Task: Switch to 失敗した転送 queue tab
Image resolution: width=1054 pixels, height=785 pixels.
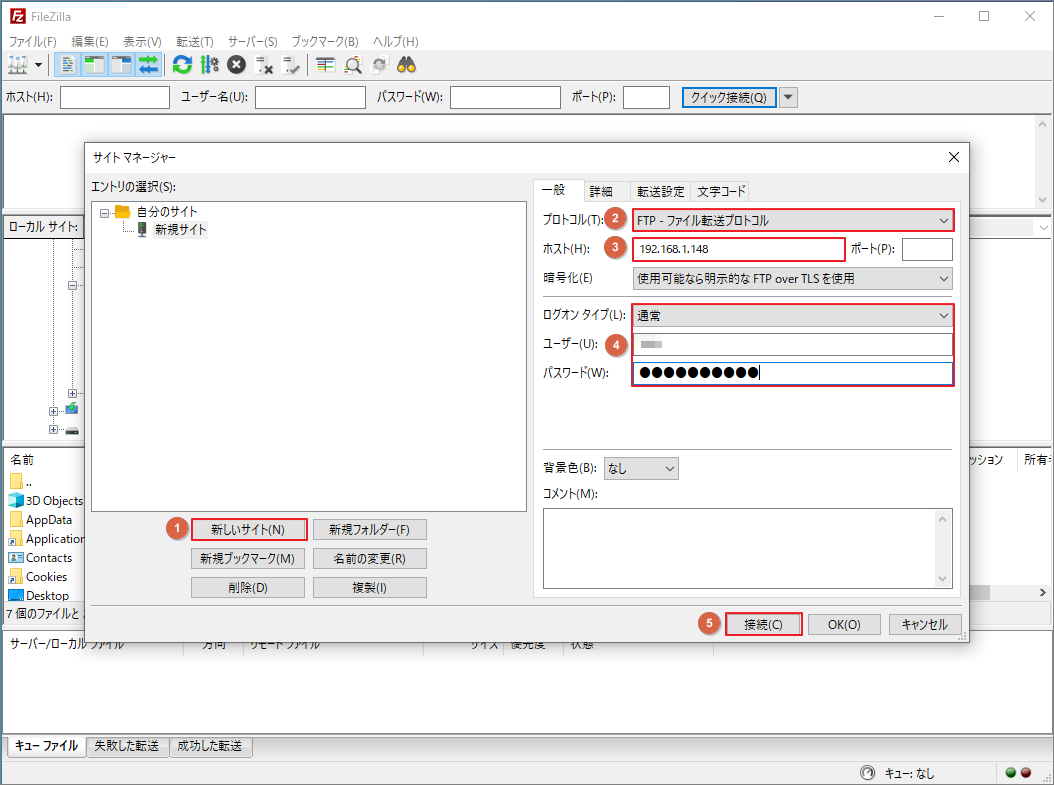Action: pos(127,746)
